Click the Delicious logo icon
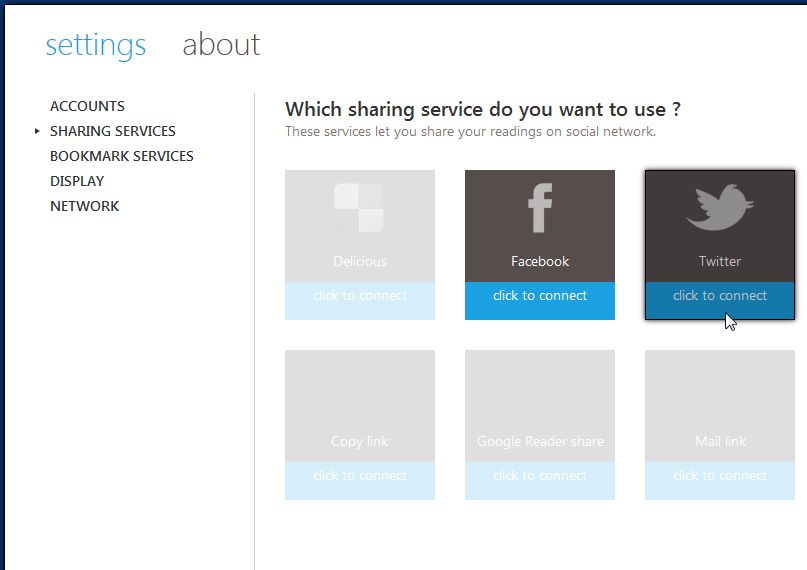The width and height of the screenshot is (807, 570). pyautogui.click(x=359, y=208)
